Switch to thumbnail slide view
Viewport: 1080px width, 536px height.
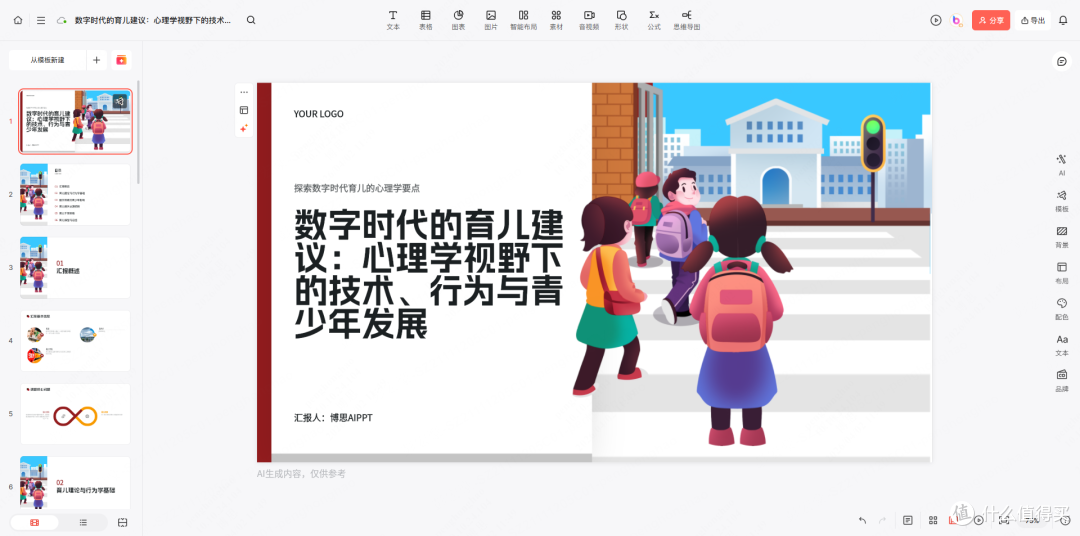tap(34, 522)
